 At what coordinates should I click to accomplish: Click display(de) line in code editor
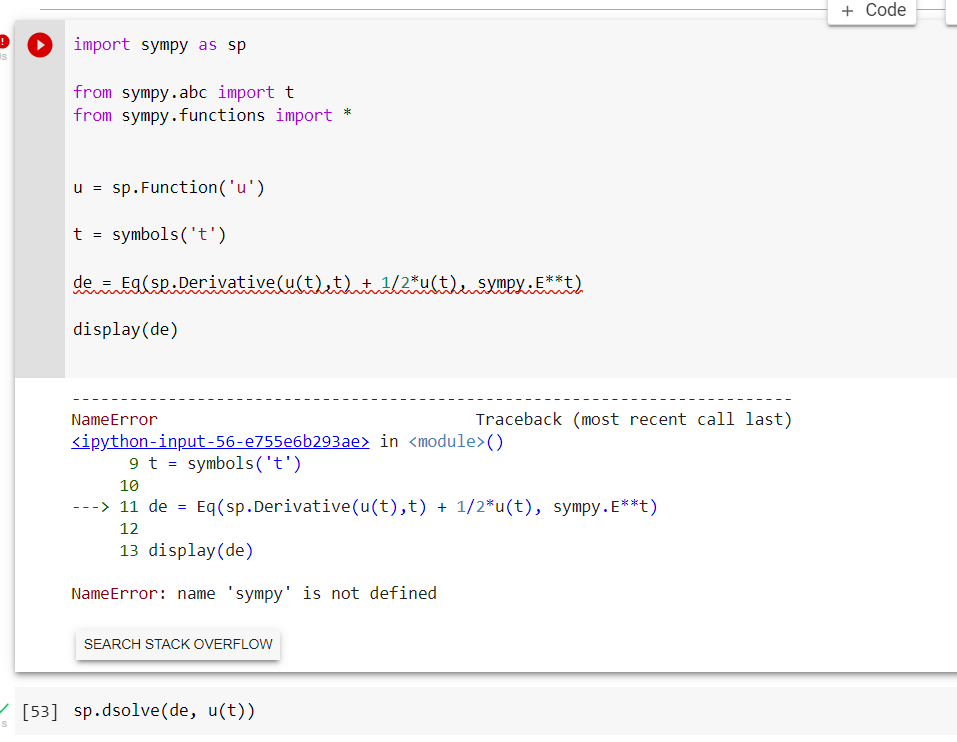126,330
